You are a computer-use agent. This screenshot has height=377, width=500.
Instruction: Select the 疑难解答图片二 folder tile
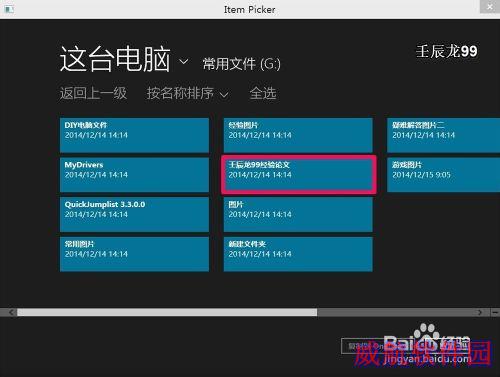tap(444, 135)
